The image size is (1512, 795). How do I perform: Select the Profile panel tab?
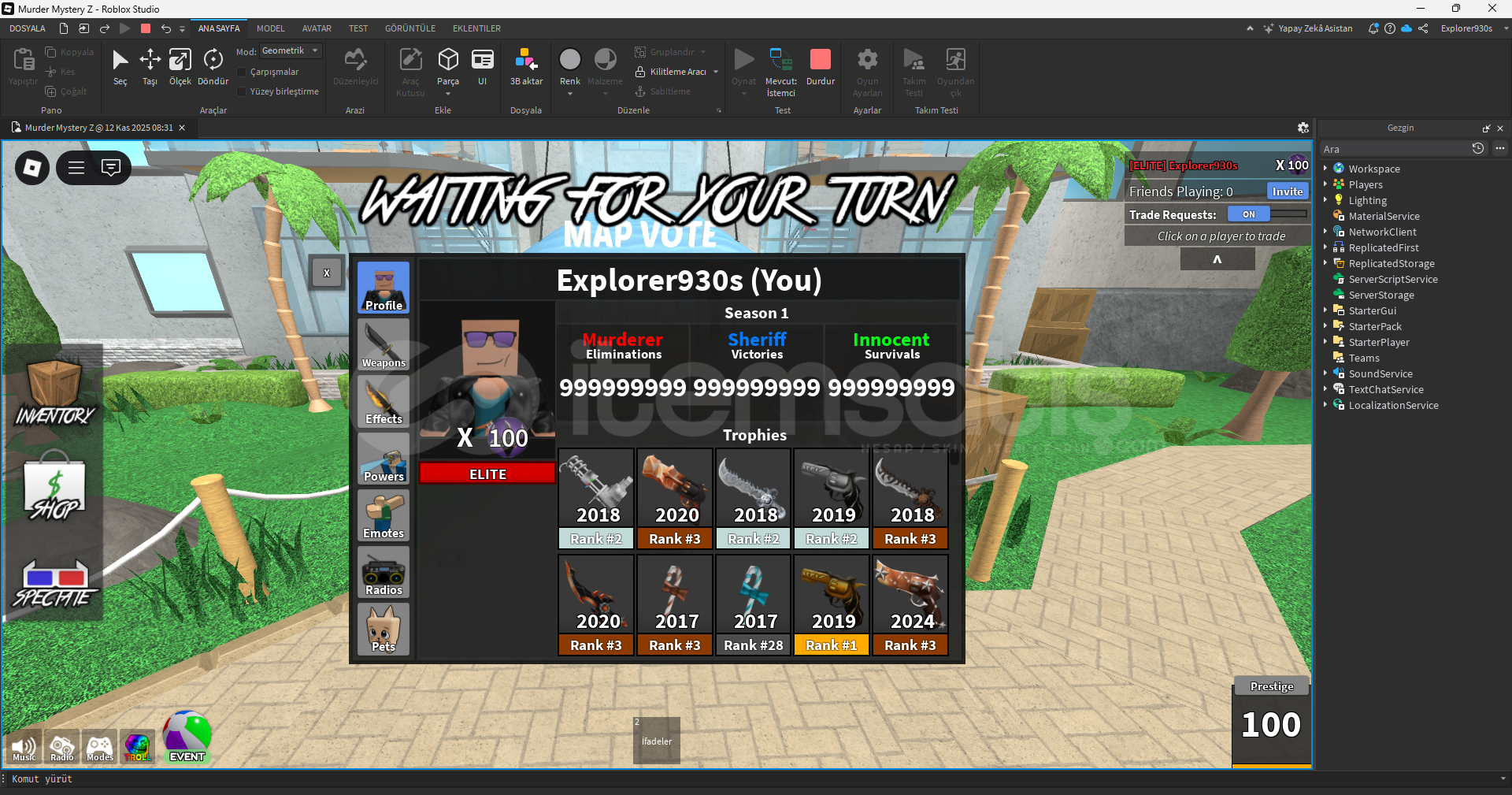click(x=384, y=288)
